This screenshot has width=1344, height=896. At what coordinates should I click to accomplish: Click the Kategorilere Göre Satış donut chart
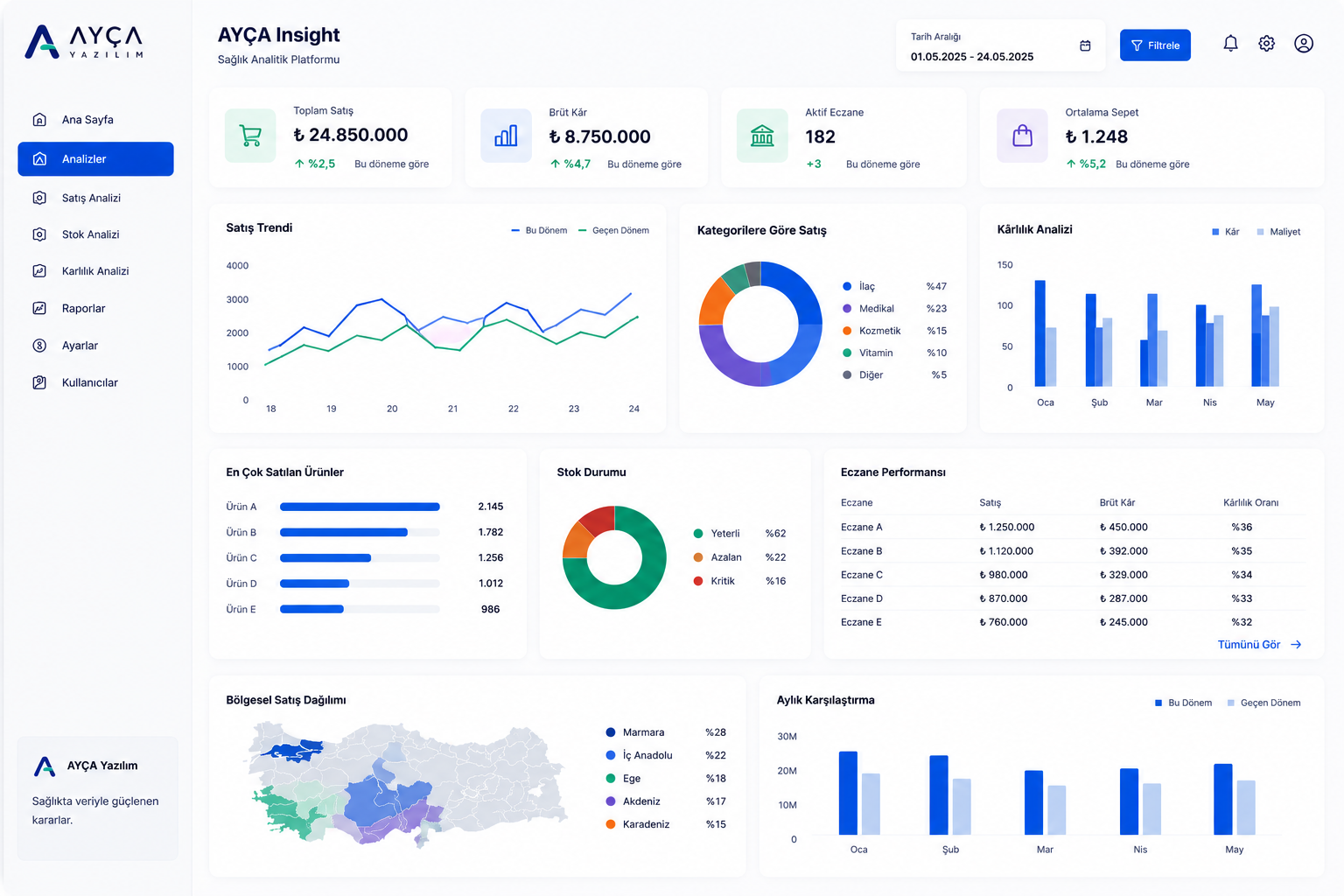(760, 324)
